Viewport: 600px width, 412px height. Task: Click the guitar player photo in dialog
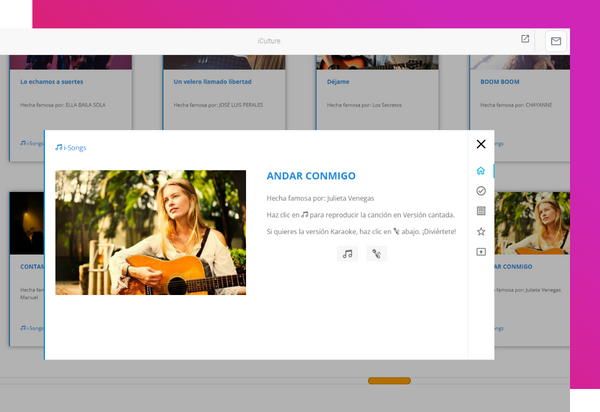[x=150, y=233]
